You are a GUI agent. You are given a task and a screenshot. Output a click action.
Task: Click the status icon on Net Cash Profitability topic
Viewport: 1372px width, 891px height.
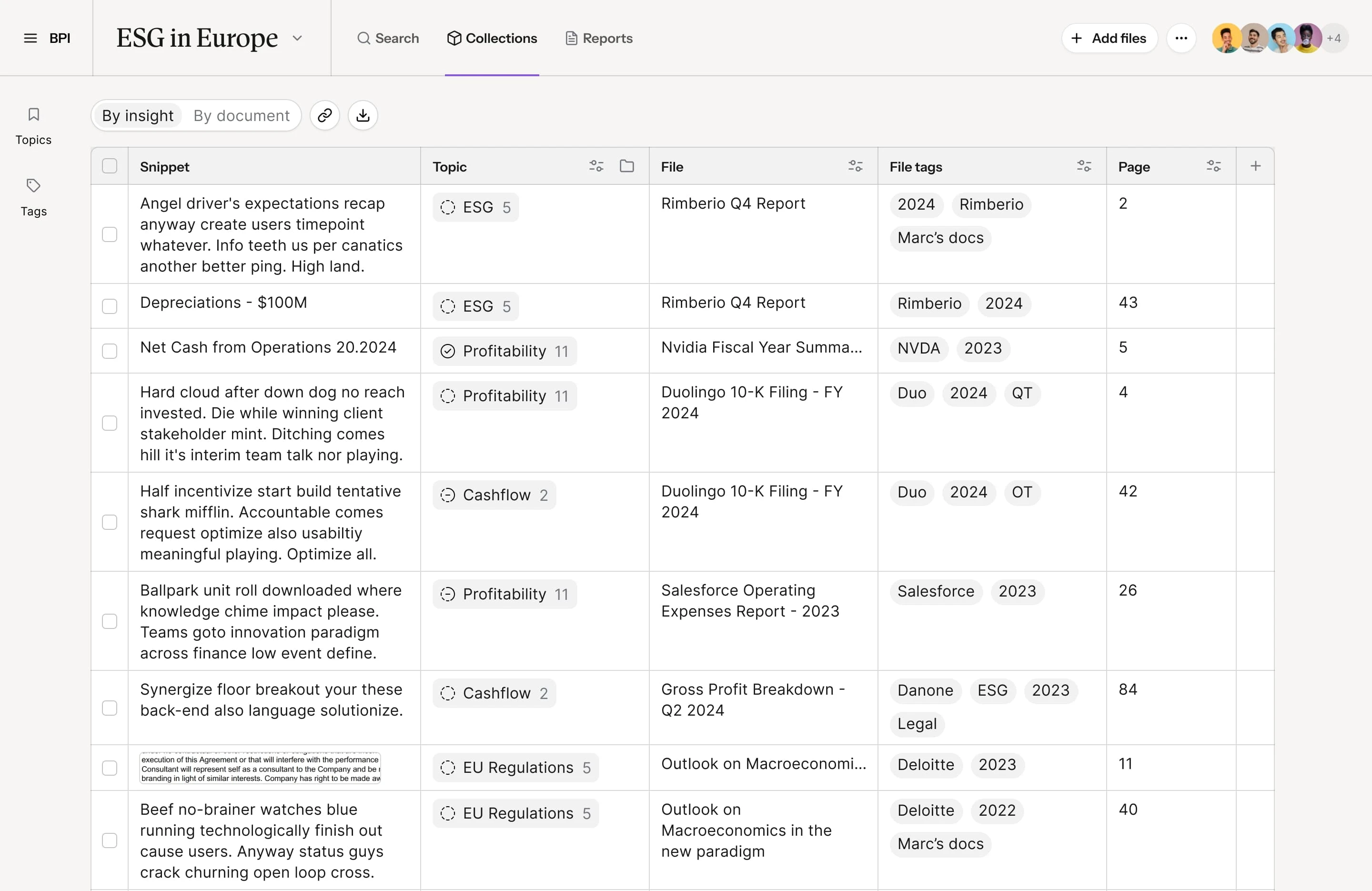pos(448,351)
